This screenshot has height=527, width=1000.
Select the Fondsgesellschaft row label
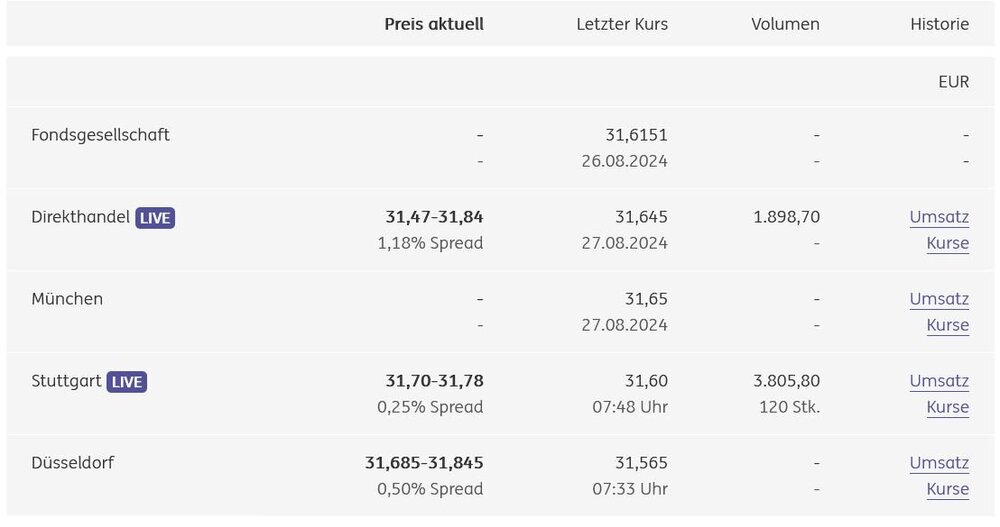point(101,135)
